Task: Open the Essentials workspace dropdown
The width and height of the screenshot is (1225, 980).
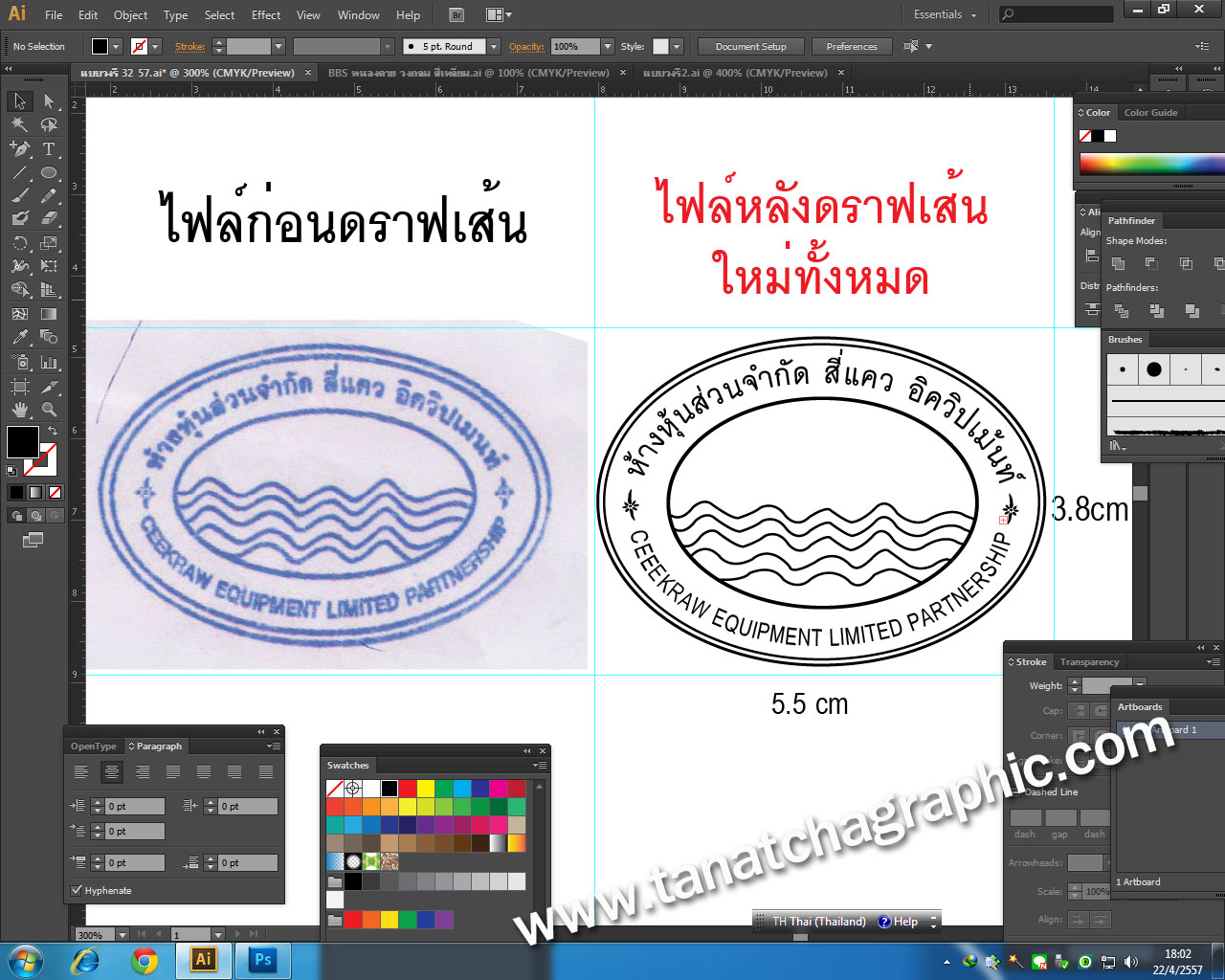Action: coord(946,14)
